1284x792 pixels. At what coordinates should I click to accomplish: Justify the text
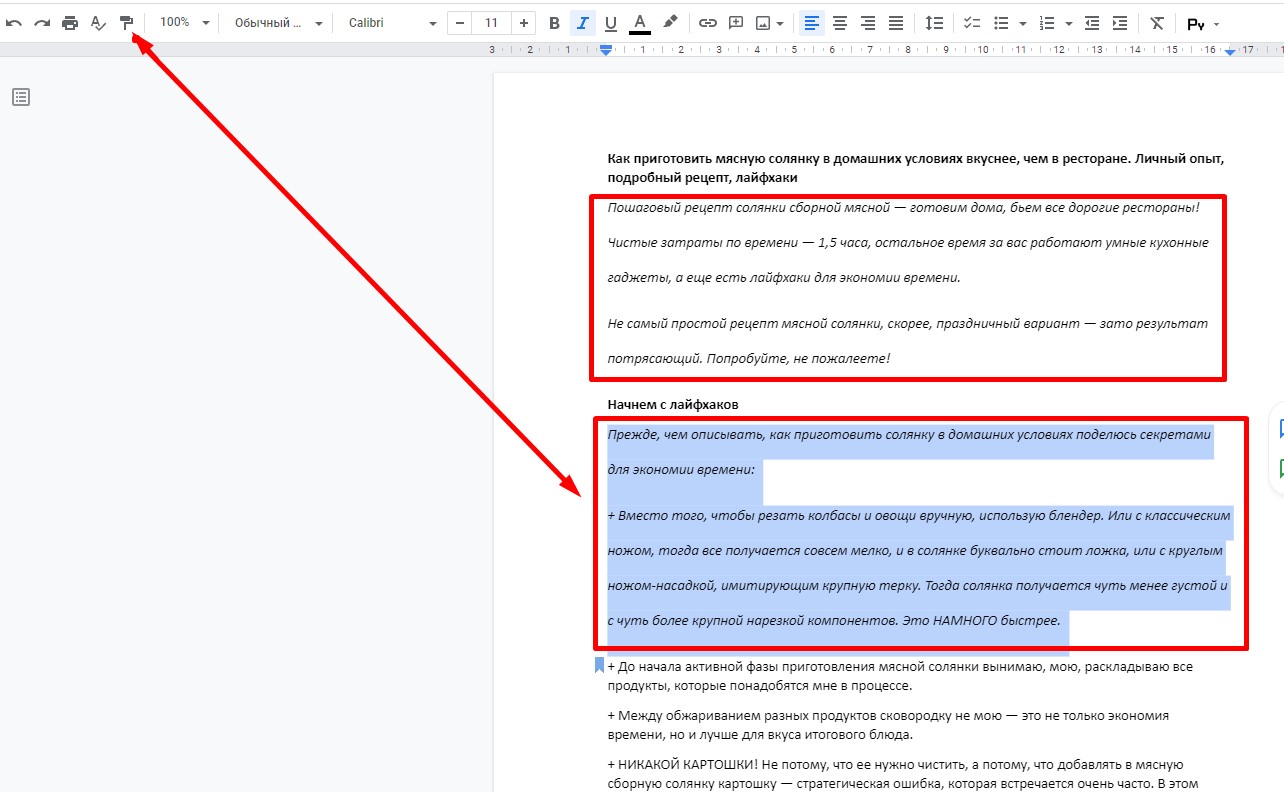coord(896,23)
